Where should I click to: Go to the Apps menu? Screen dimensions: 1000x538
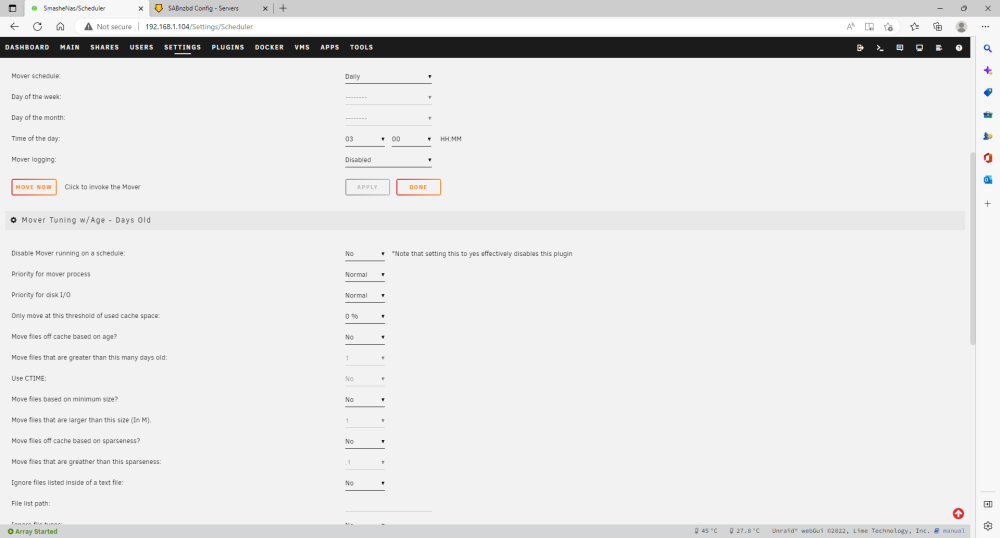(330, 47)
